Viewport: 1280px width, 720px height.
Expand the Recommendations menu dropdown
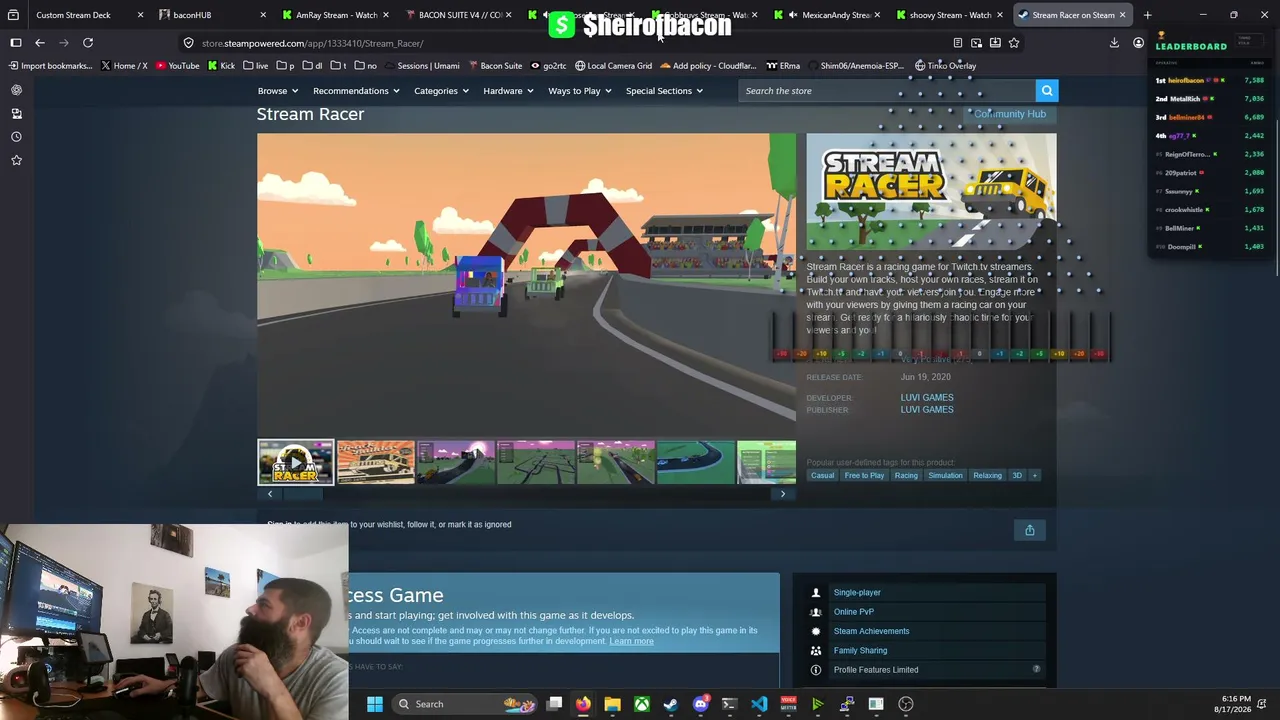tap(356, 91)
